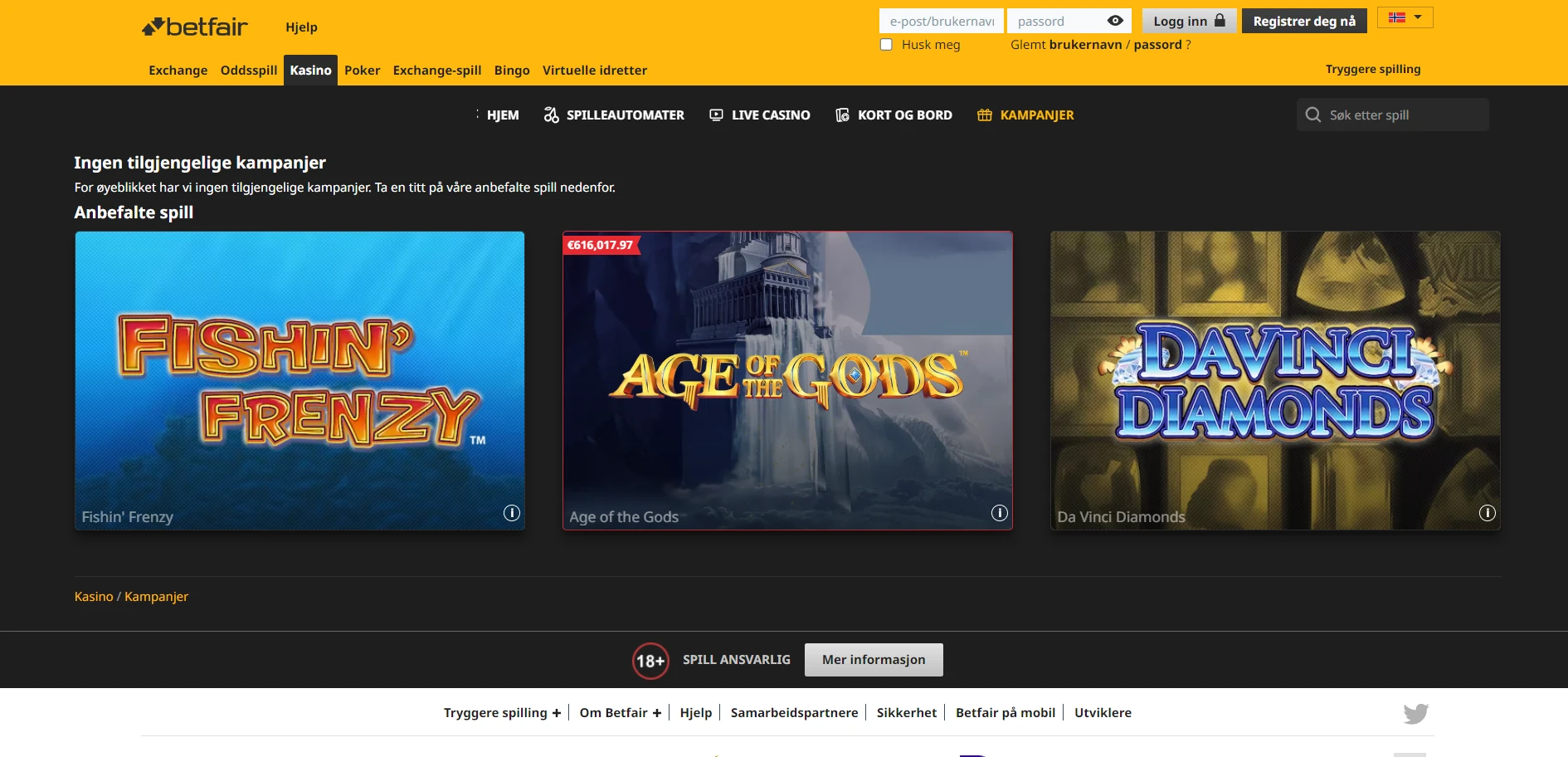This screenshot has height=757, width=1568.
Task: Click the Fishin' Frenzy title caption
Action: pyautogui.click(x=128, y=517)
